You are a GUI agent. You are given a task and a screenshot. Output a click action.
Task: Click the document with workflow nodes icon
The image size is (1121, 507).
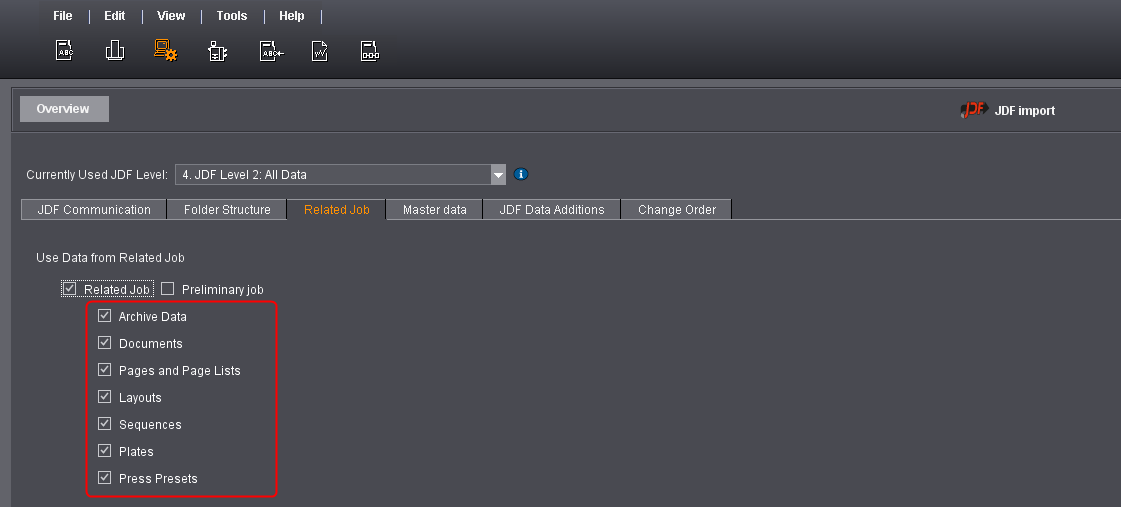click(x=370, y=51)
